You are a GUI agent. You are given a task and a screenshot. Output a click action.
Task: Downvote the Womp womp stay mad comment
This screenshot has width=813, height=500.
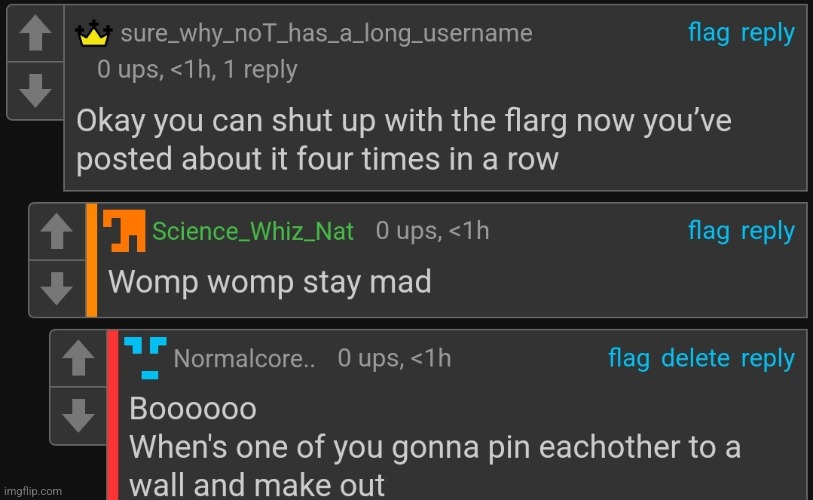[57, 288]
